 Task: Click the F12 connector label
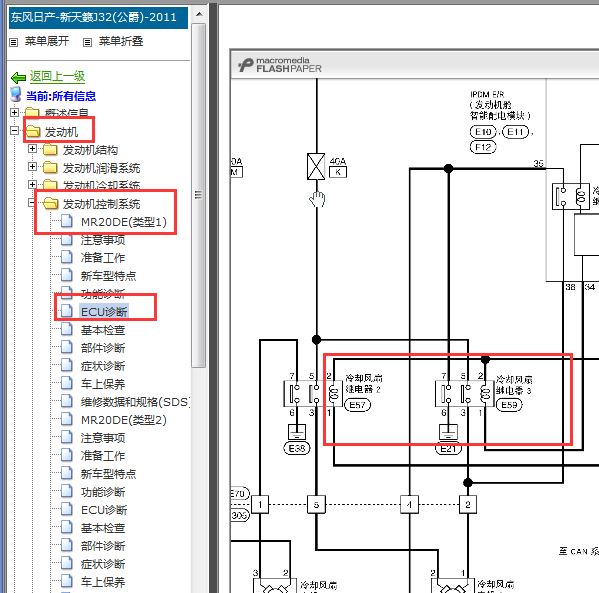point(483,147)
